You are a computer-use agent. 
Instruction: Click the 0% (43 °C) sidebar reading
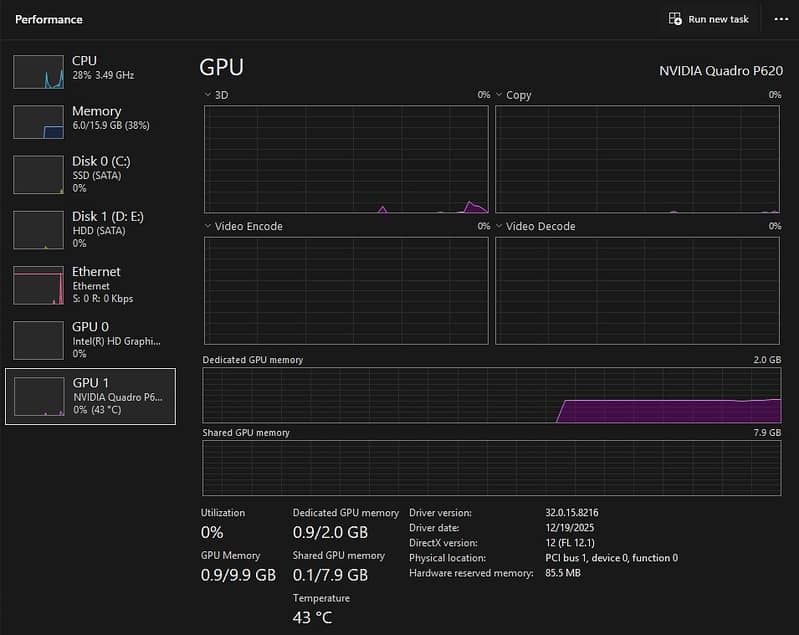[x=97, y=410]
